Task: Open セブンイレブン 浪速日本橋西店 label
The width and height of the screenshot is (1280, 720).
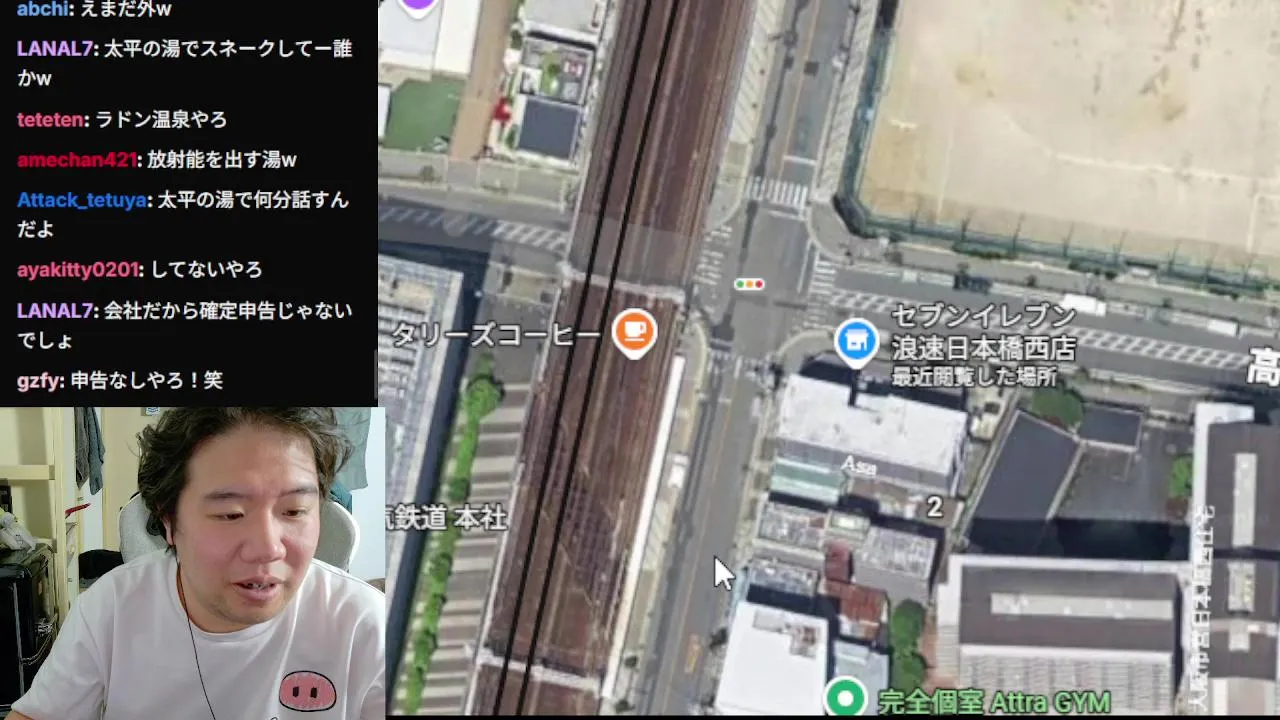Action: click(x=984, y=333)
